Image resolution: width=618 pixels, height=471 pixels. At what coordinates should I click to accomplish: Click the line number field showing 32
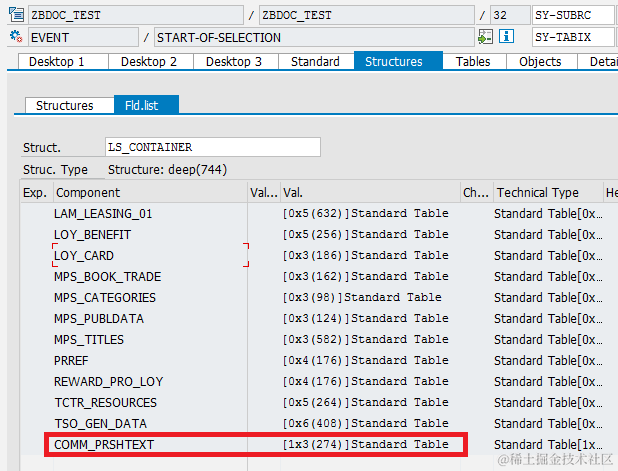510,15
